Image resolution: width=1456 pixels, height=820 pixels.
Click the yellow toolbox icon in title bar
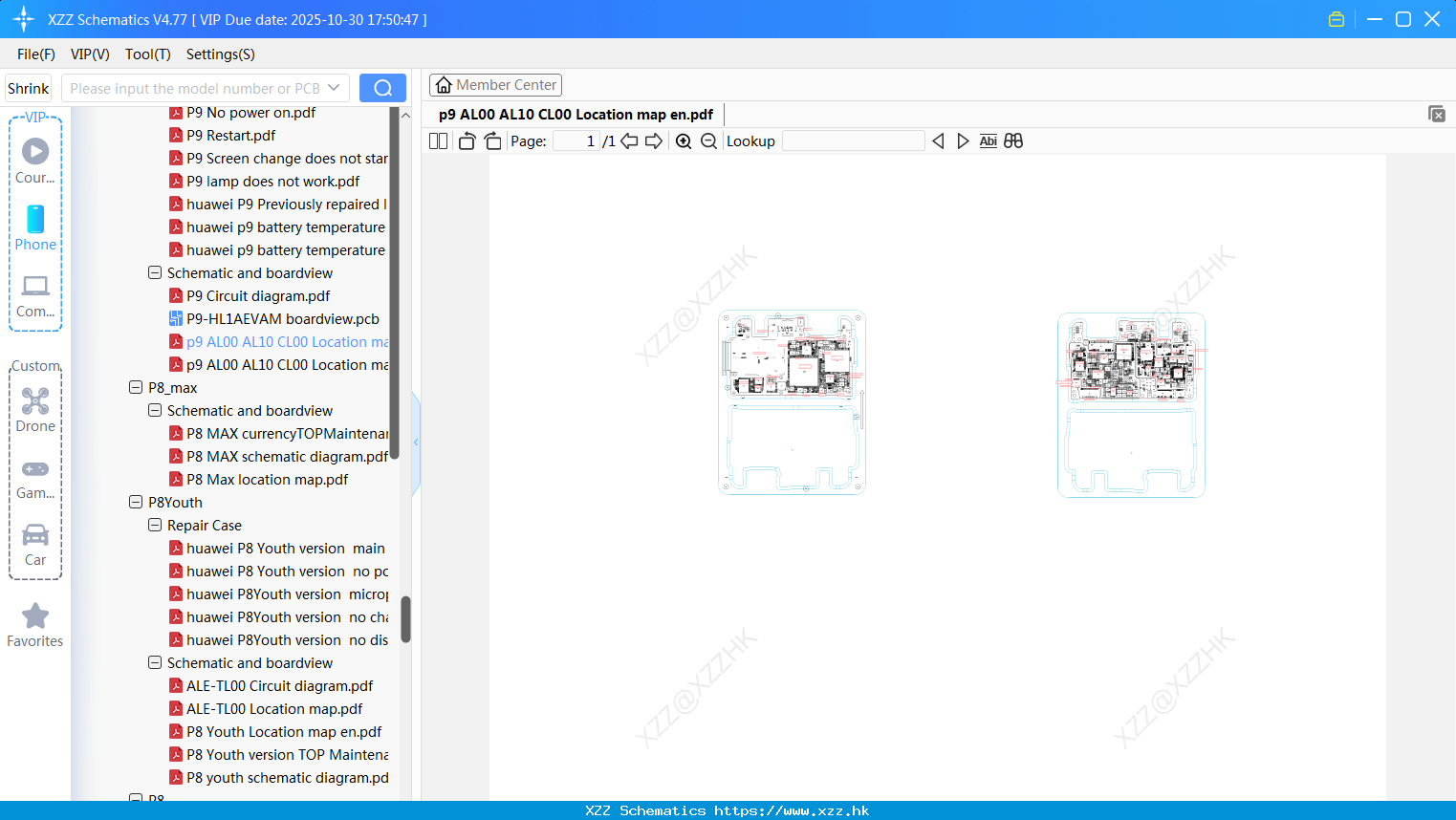click(x=1336, y=19)
